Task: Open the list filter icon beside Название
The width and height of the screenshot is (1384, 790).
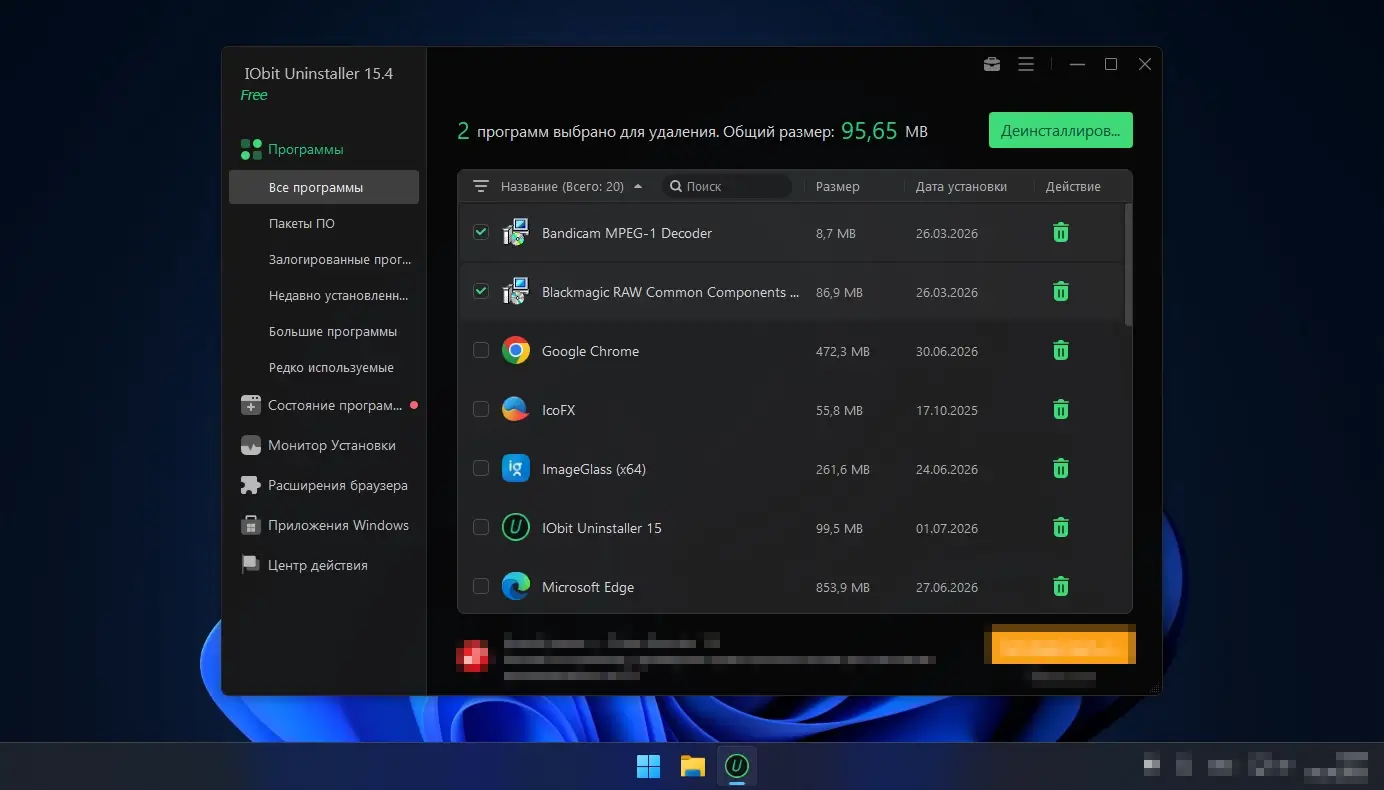Action: point(481,187)
